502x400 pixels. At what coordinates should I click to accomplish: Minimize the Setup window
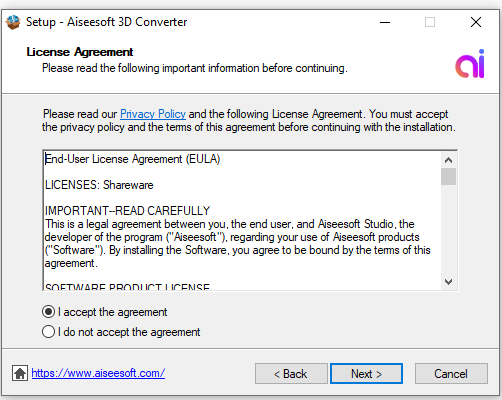[385, 22]
